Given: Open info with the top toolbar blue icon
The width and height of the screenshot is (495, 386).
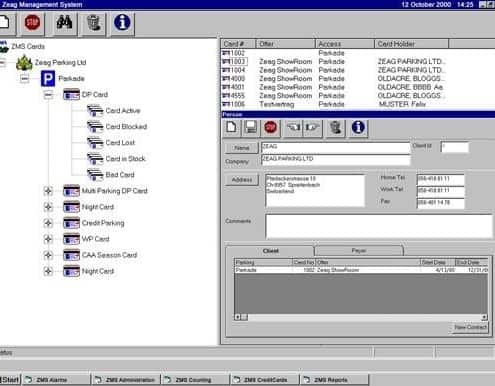Looking at the screenshot, I should (x=122, y=23).
